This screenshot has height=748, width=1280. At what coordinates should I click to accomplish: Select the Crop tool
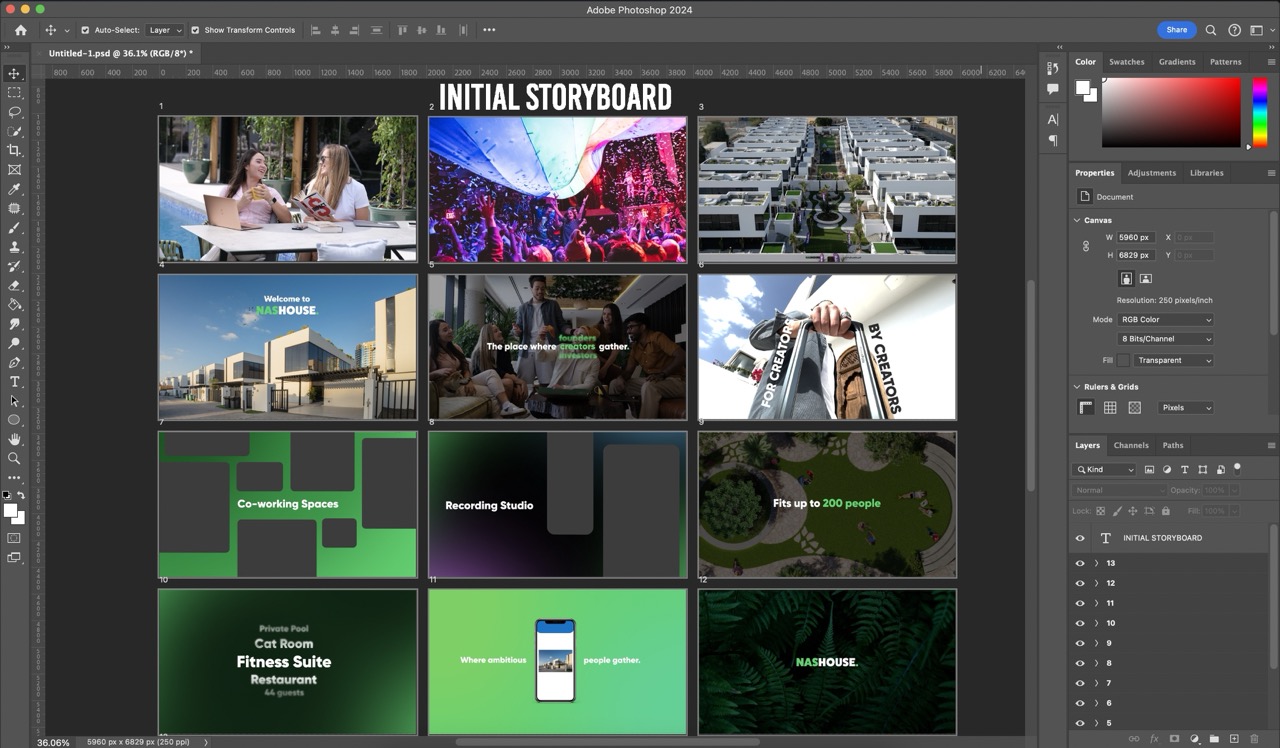point(14,150)
